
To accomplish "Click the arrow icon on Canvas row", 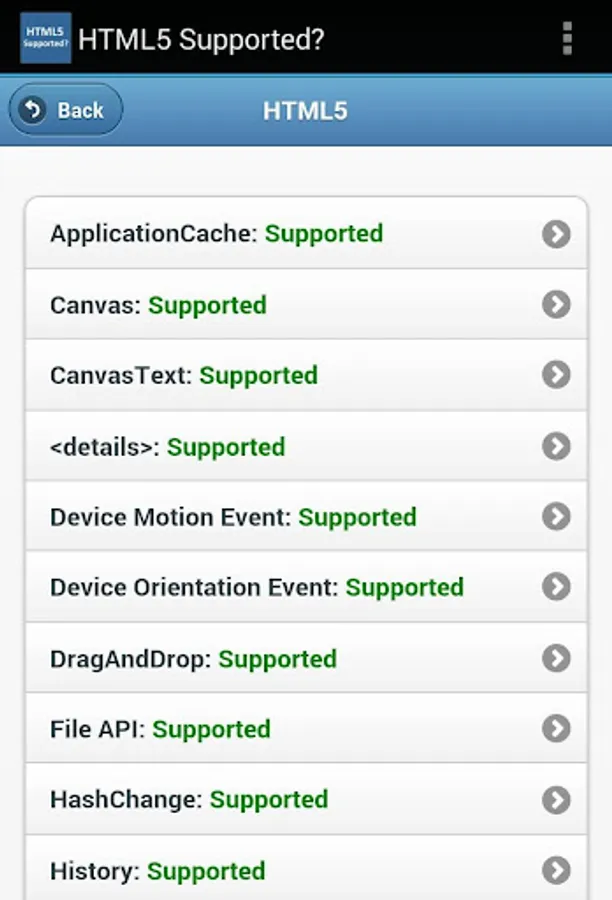I will pyautogui.click(x=556, y=304).
